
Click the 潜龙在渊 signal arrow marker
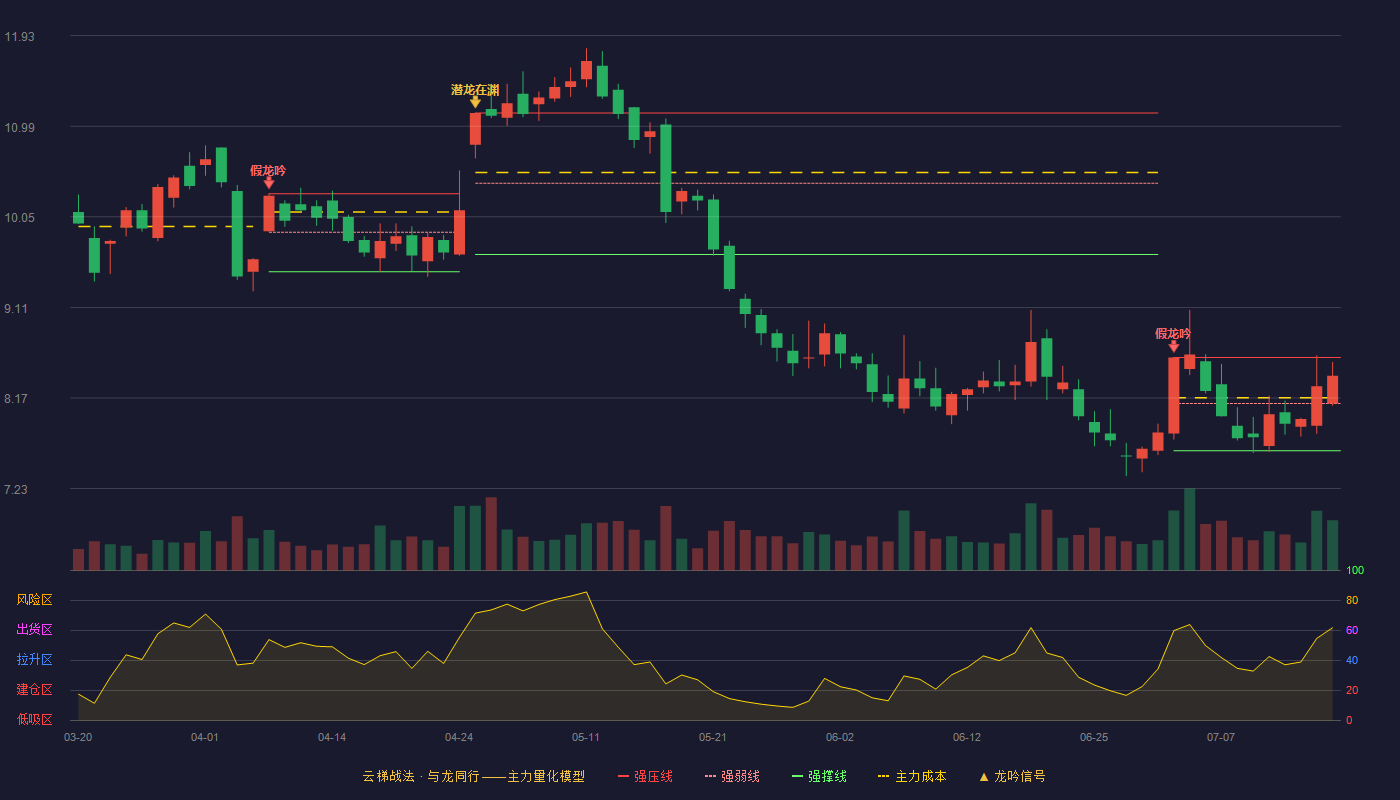[475, 102]
